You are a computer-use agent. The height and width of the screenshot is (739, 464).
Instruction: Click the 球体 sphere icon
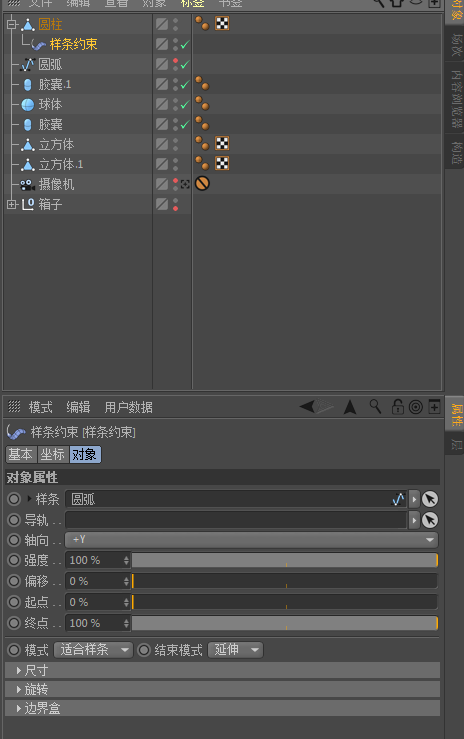point(28,105)
